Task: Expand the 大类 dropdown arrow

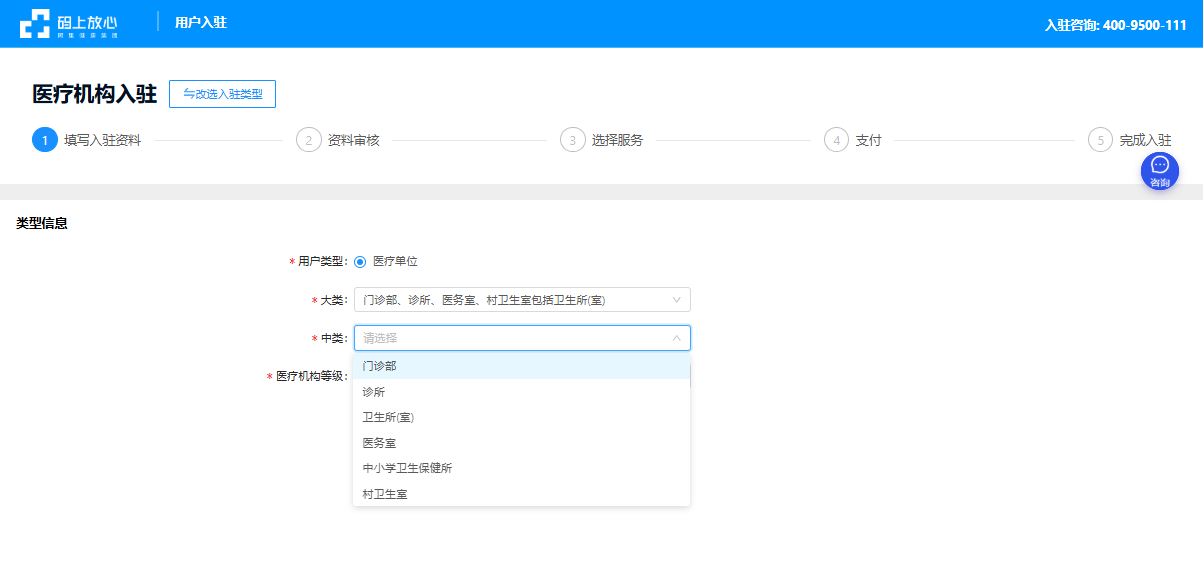Action: tap(676, 300)
